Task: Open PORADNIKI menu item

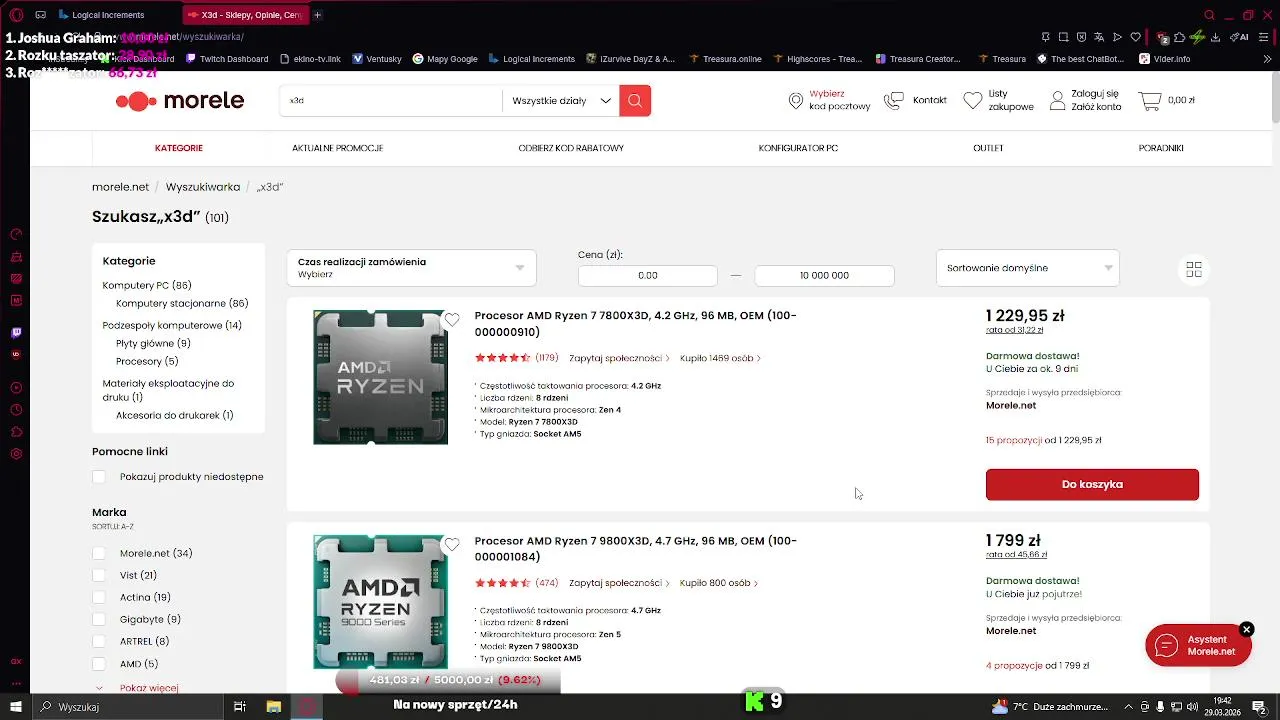Action: point(1161,148)
